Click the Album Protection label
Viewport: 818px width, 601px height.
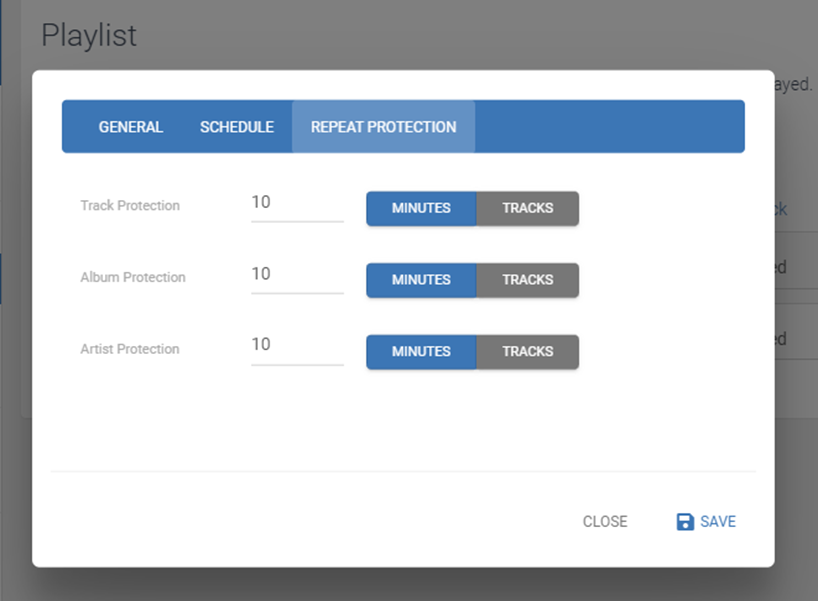133,278
